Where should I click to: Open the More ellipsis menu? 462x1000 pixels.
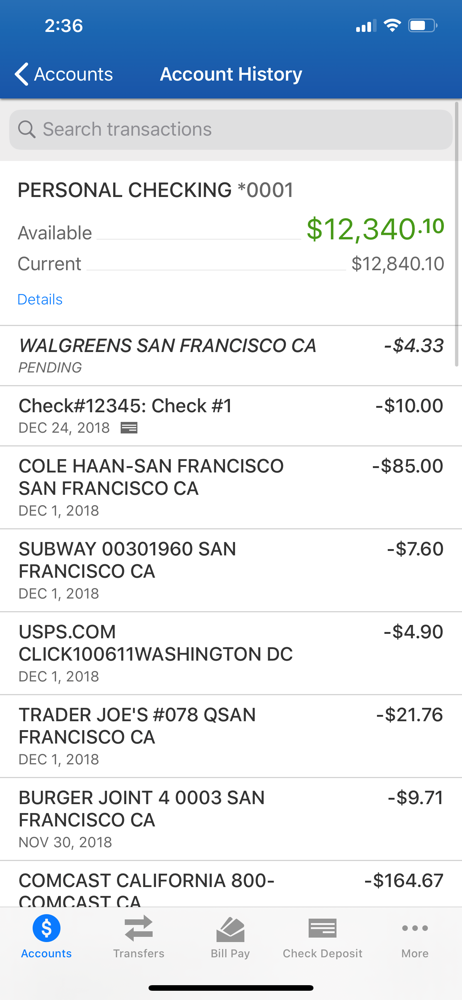click(415, 928)
